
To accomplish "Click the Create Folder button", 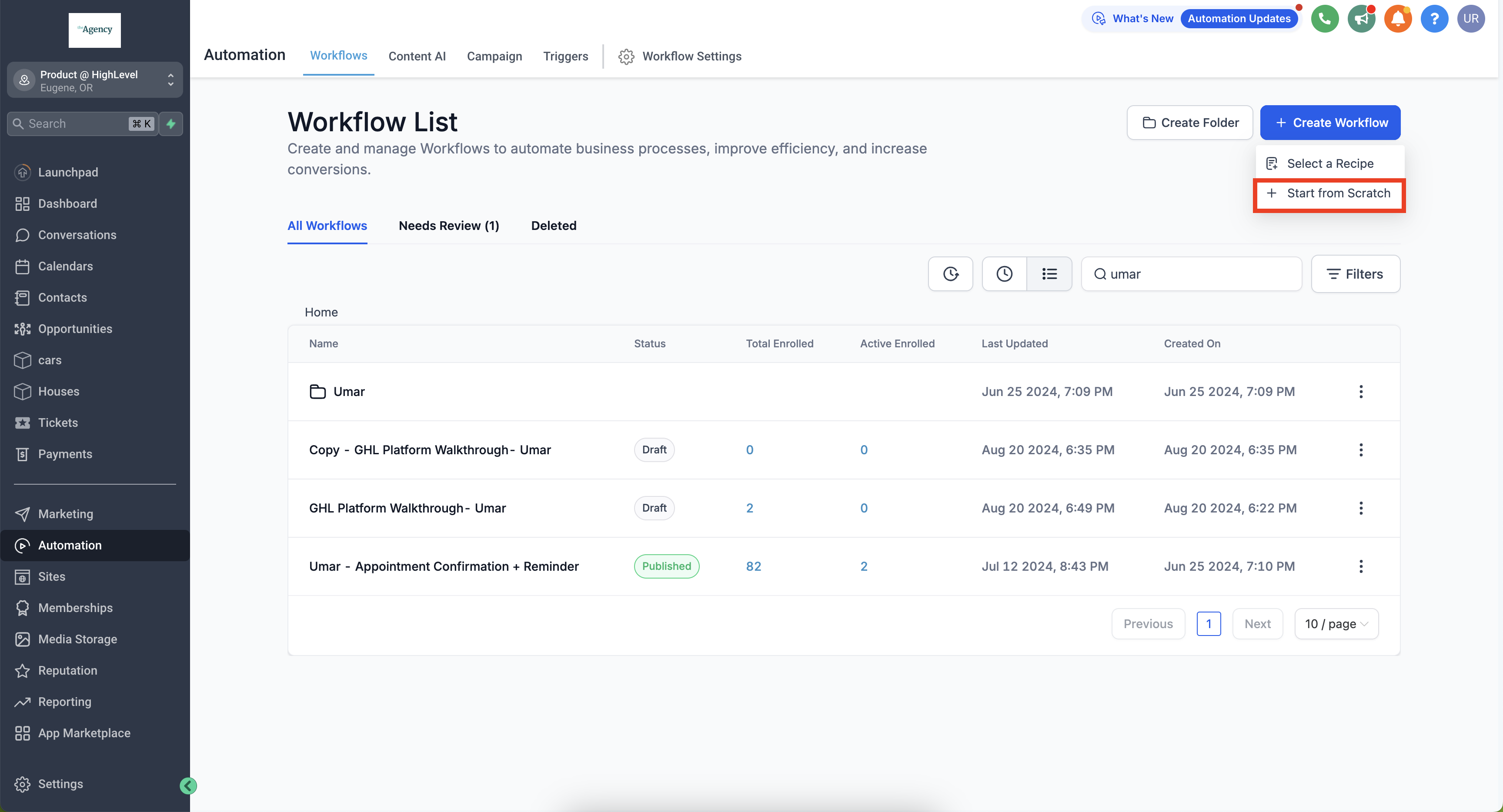I will pyautogui.click(x=1190, y=123).
